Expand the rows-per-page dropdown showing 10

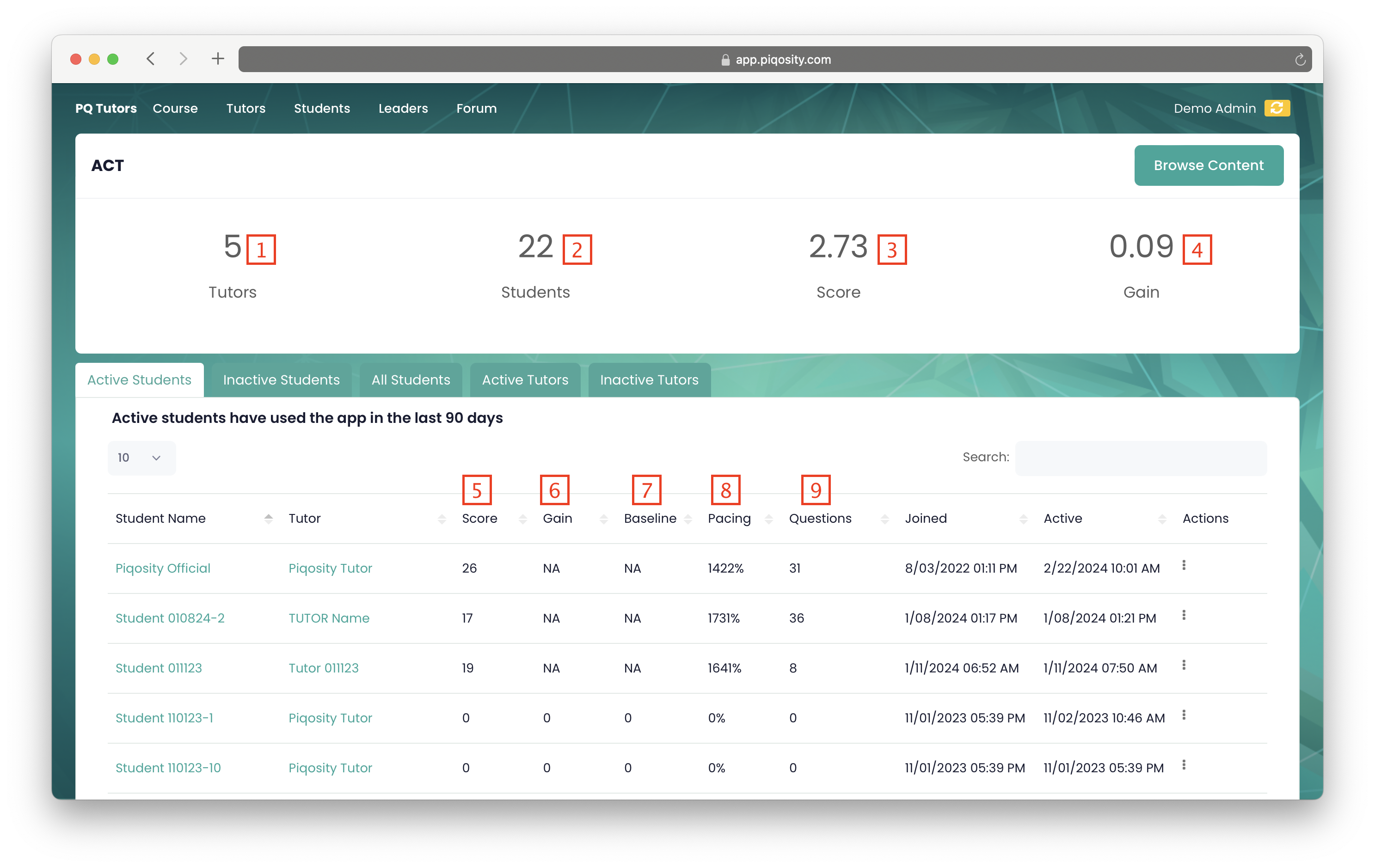141,458
